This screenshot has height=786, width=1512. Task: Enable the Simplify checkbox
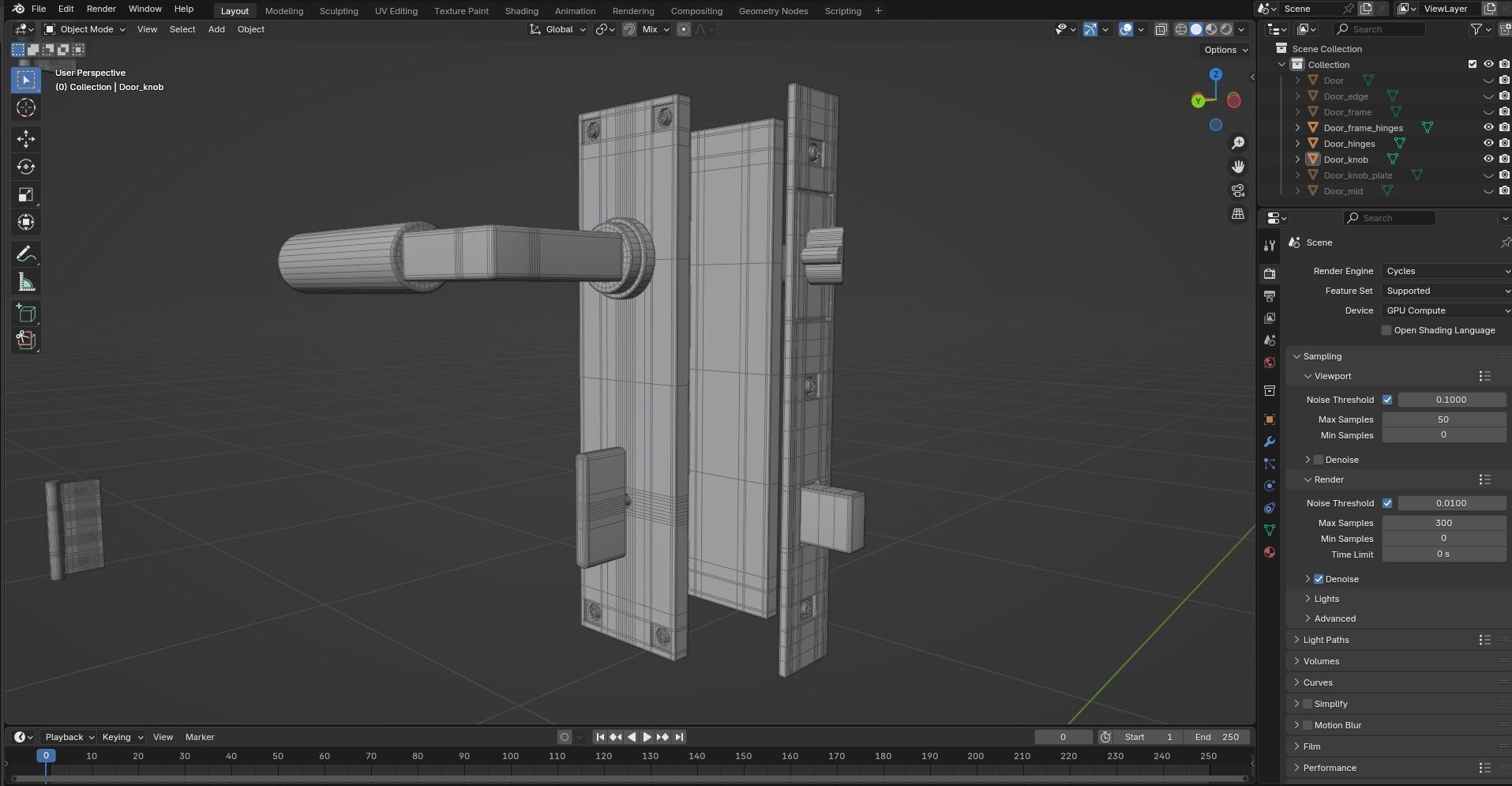pyautogui.click(x=1308, y=704)
